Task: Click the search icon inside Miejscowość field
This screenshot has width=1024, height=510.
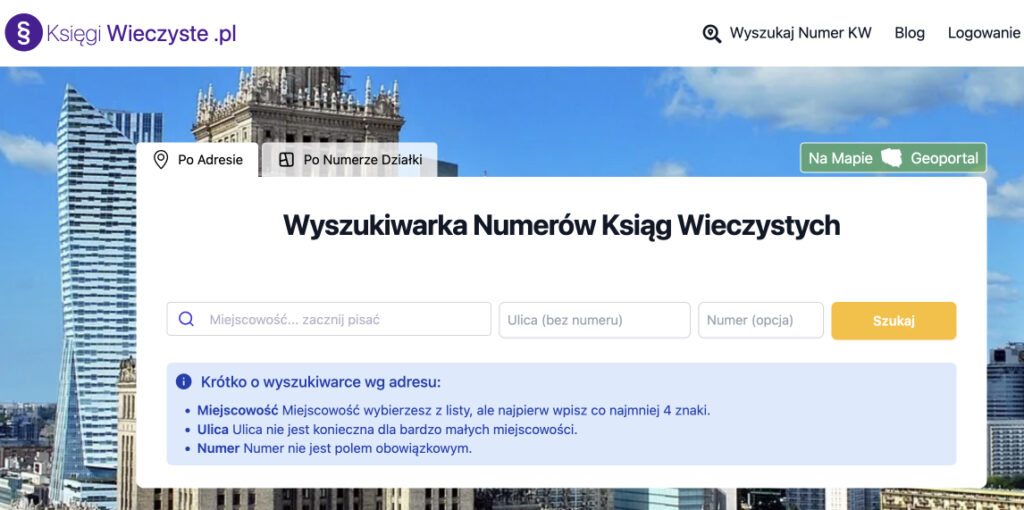Action: (186, 320)
